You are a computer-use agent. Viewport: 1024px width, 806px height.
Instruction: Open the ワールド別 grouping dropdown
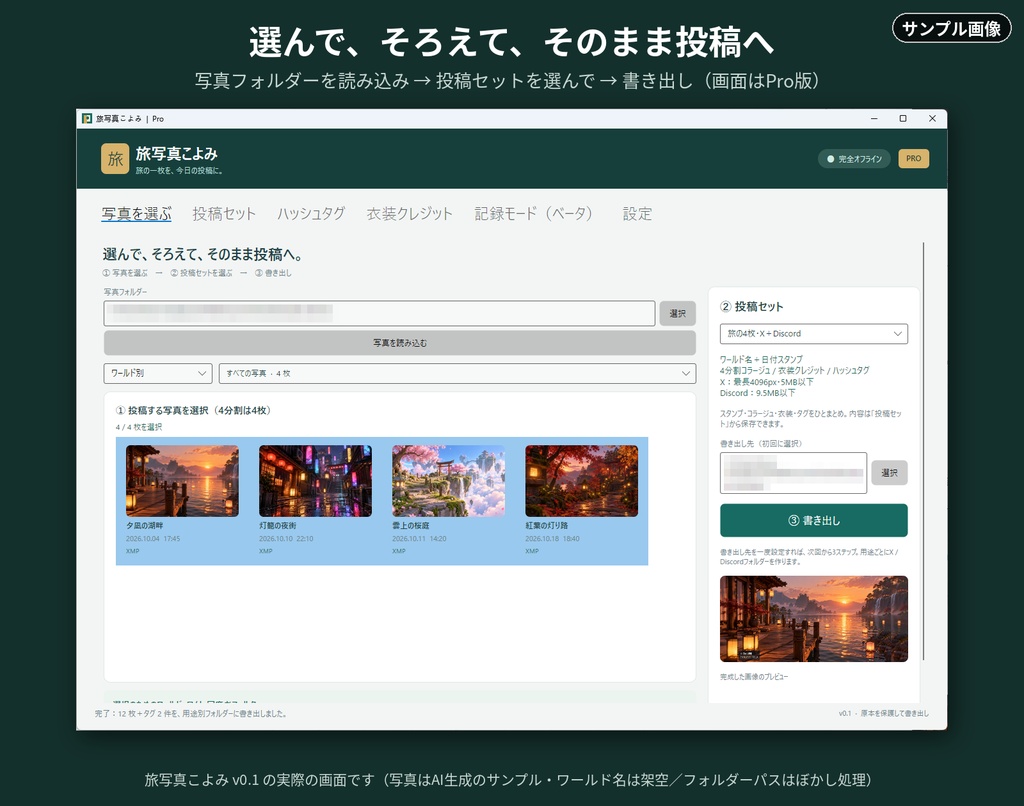click(x=158, y=373)
